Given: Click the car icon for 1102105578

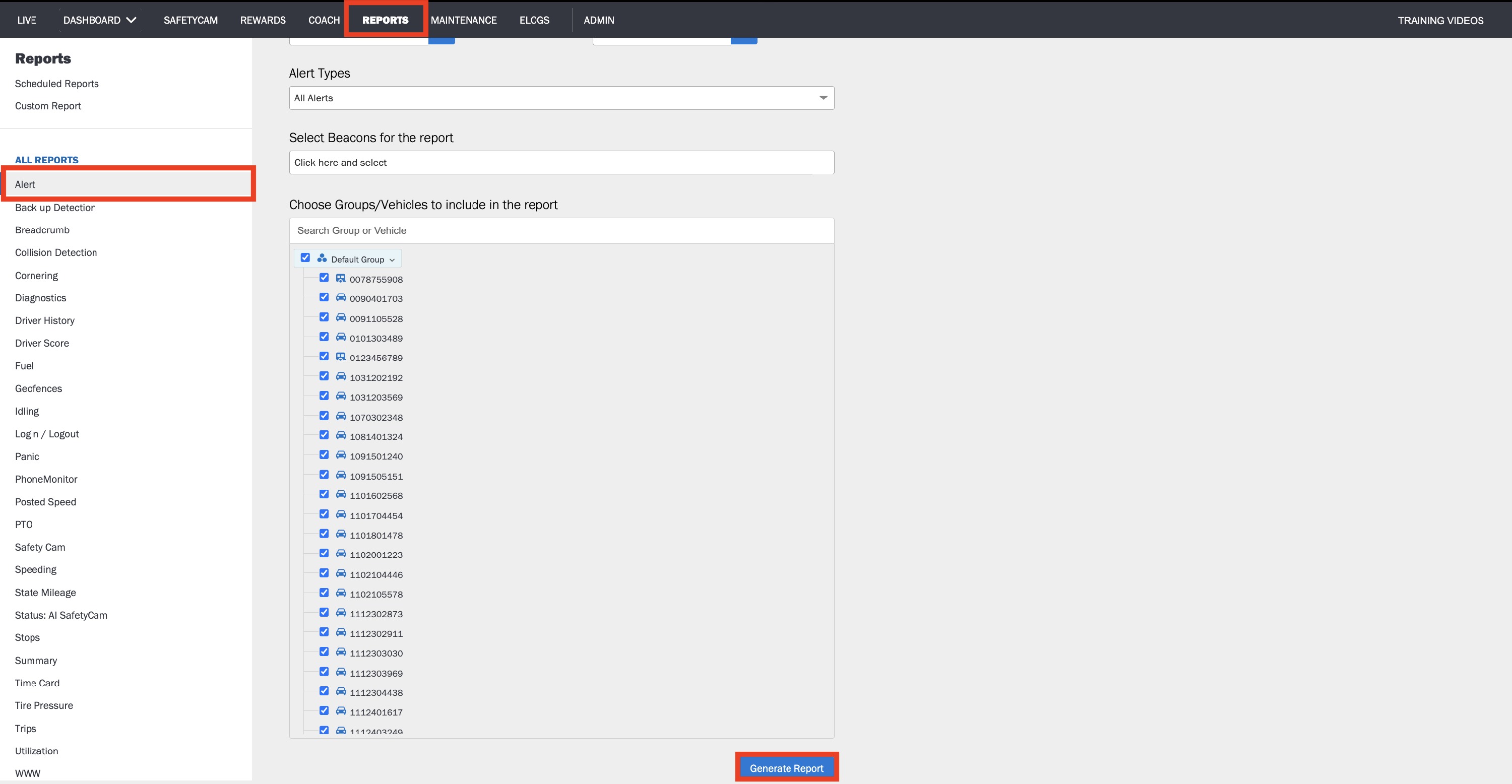Looking at the screenshot, I should click(x=340, y=593).
